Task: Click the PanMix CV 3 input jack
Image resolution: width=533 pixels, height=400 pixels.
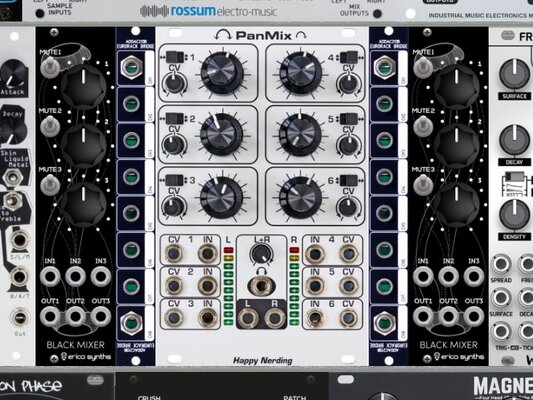Action: pyautogui.click(x=174, y=318)
